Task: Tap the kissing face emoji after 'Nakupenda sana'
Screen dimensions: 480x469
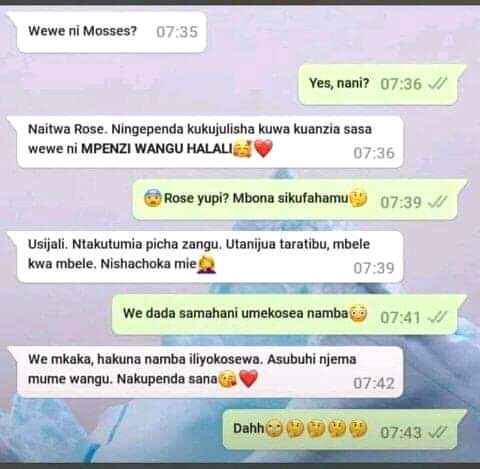Action: click(227, 379)
